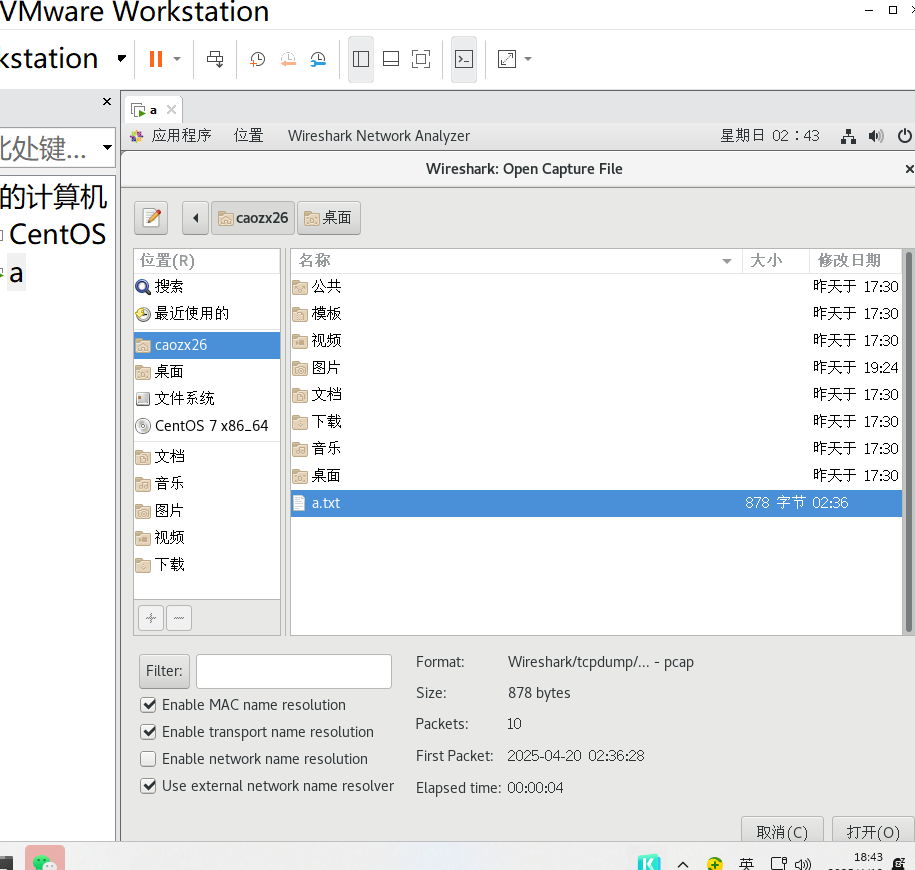Image resolution: width=915 pixels, height=870 pixels.
Task: Sort files by 大小 column header
Action: point(775,261)
